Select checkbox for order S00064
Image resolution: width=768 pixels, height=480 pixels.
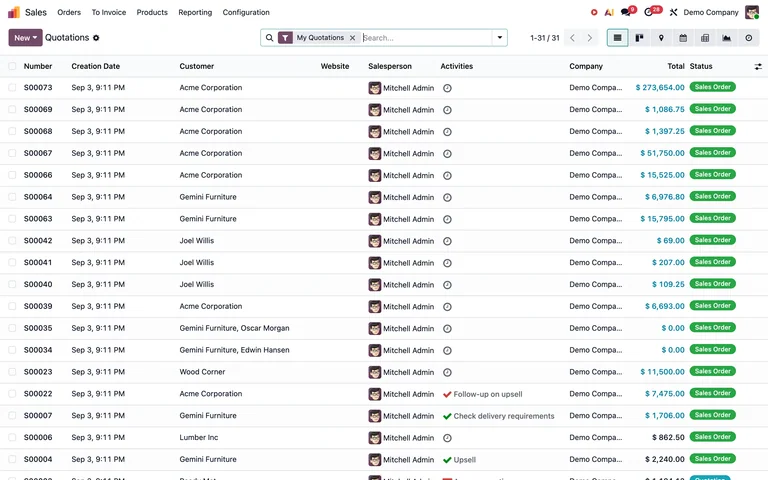pyautogui.click(x=12, y=197)
